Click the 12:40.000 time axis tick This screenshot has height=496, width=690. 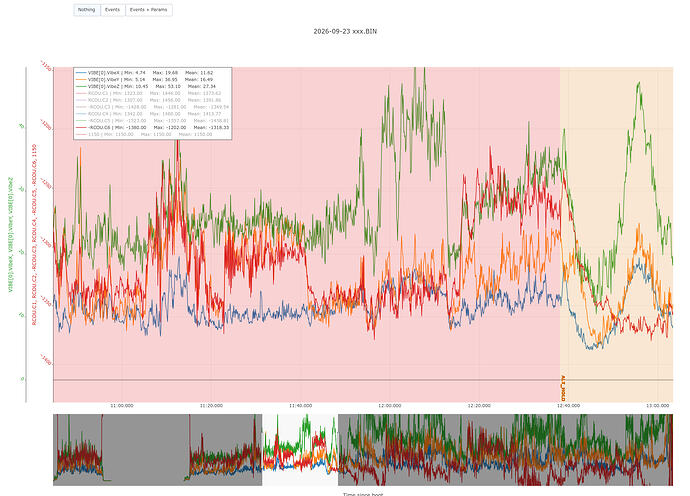(568, 406)
